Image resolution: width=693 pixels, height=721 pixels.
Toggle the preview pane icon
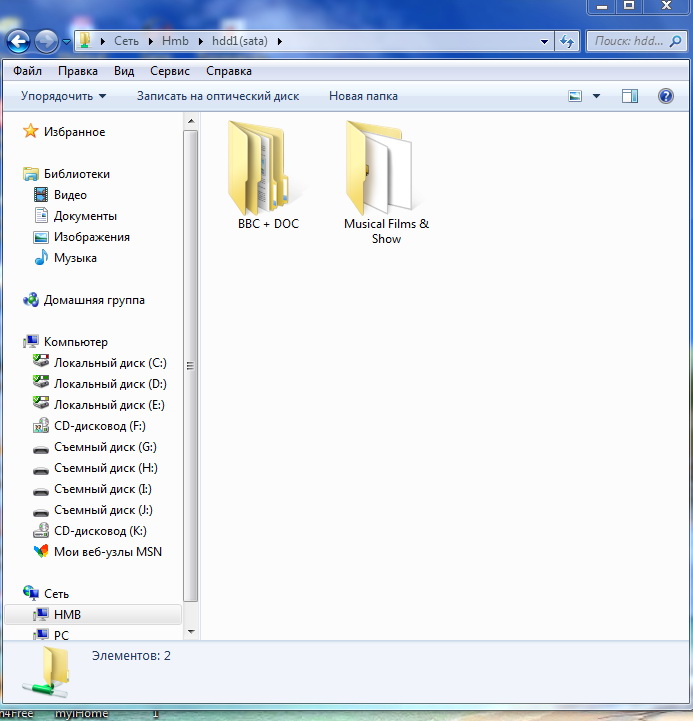point(630,96)
